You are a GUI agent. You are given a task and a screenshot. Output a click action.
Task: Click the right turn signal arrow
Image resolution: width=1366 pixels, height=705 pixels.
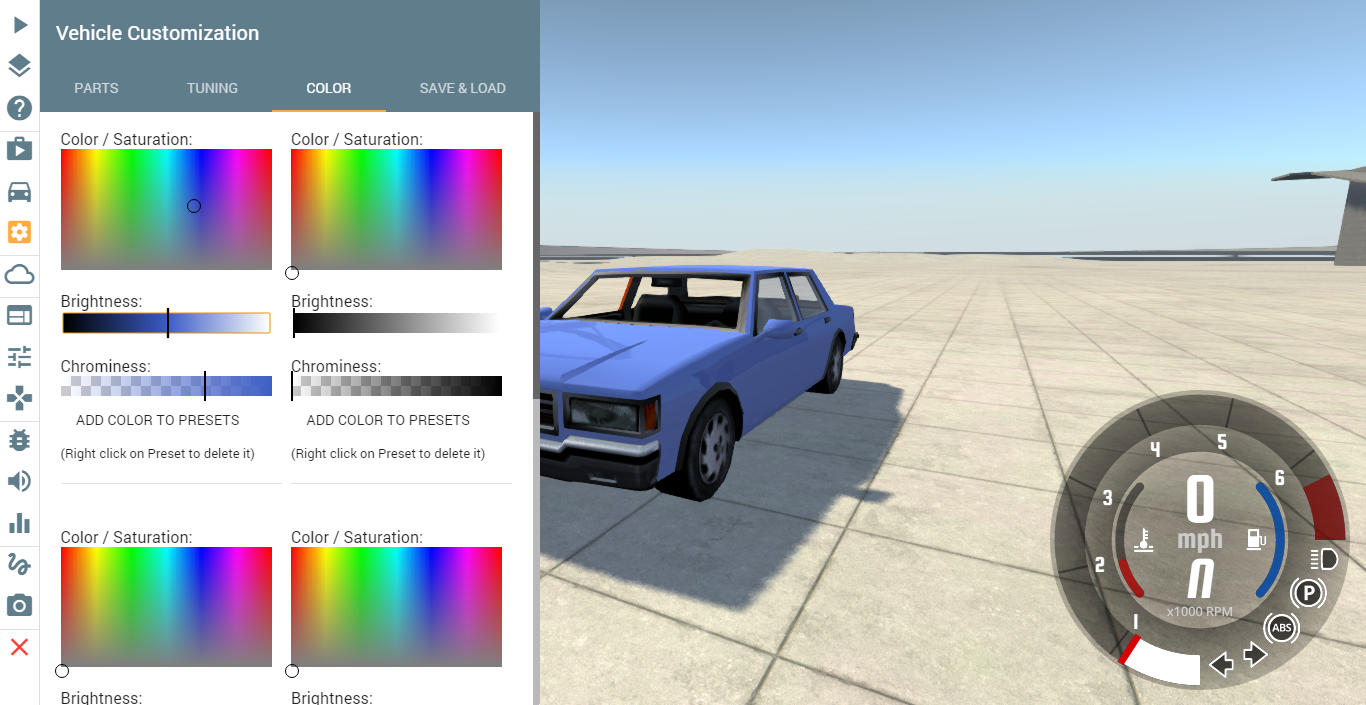[x=1255, y=655]
